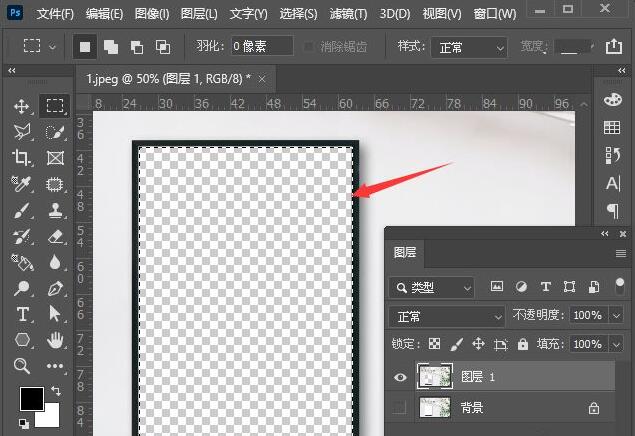Image resolution: width=635 pixels, height=436 pixels.
Task: Expand the 不透明度 opacity slider arrow
Action: tap(616, 315)
